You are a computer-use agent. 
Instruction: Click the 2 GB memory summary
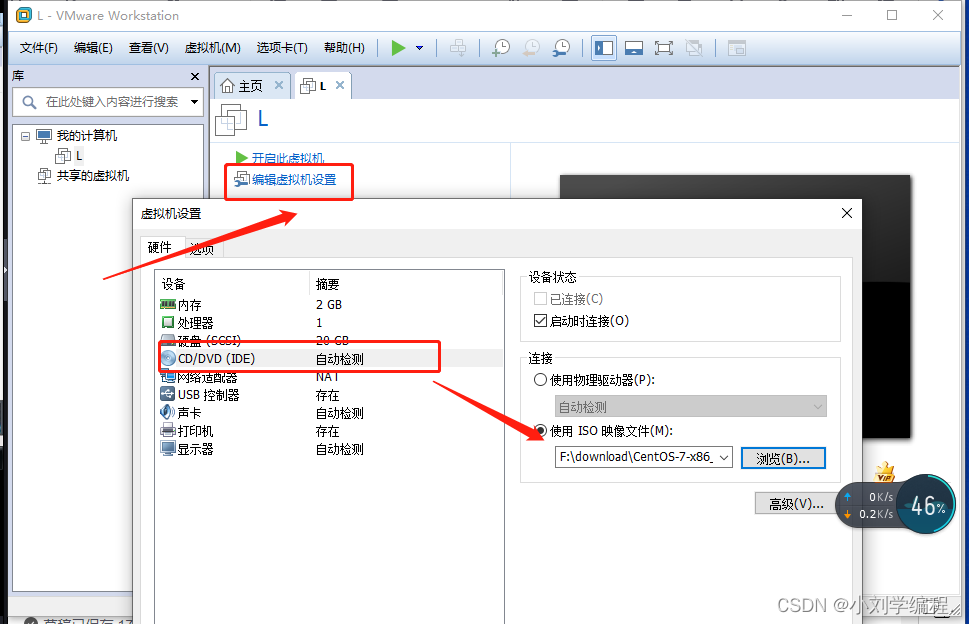tap(329, 305)
